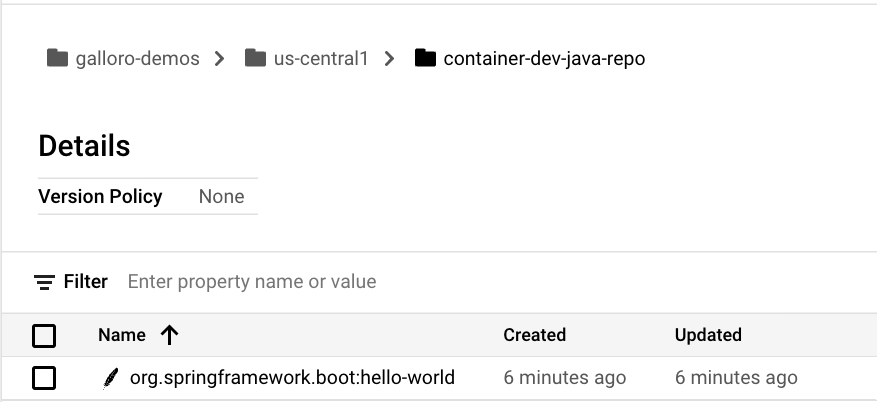Click the chevron after galloro-demos

(219, 59)
